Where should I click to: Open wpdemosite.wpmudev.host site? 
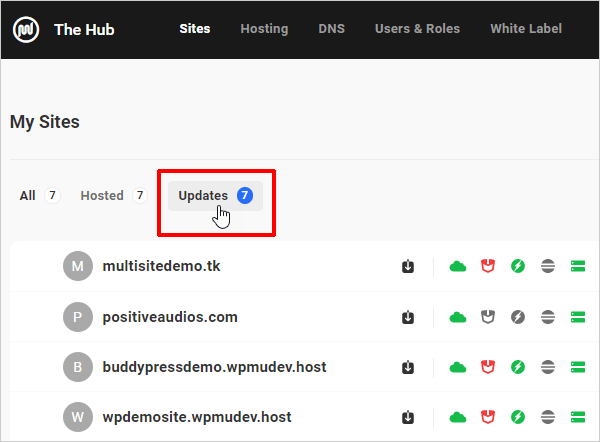[197, 417]
